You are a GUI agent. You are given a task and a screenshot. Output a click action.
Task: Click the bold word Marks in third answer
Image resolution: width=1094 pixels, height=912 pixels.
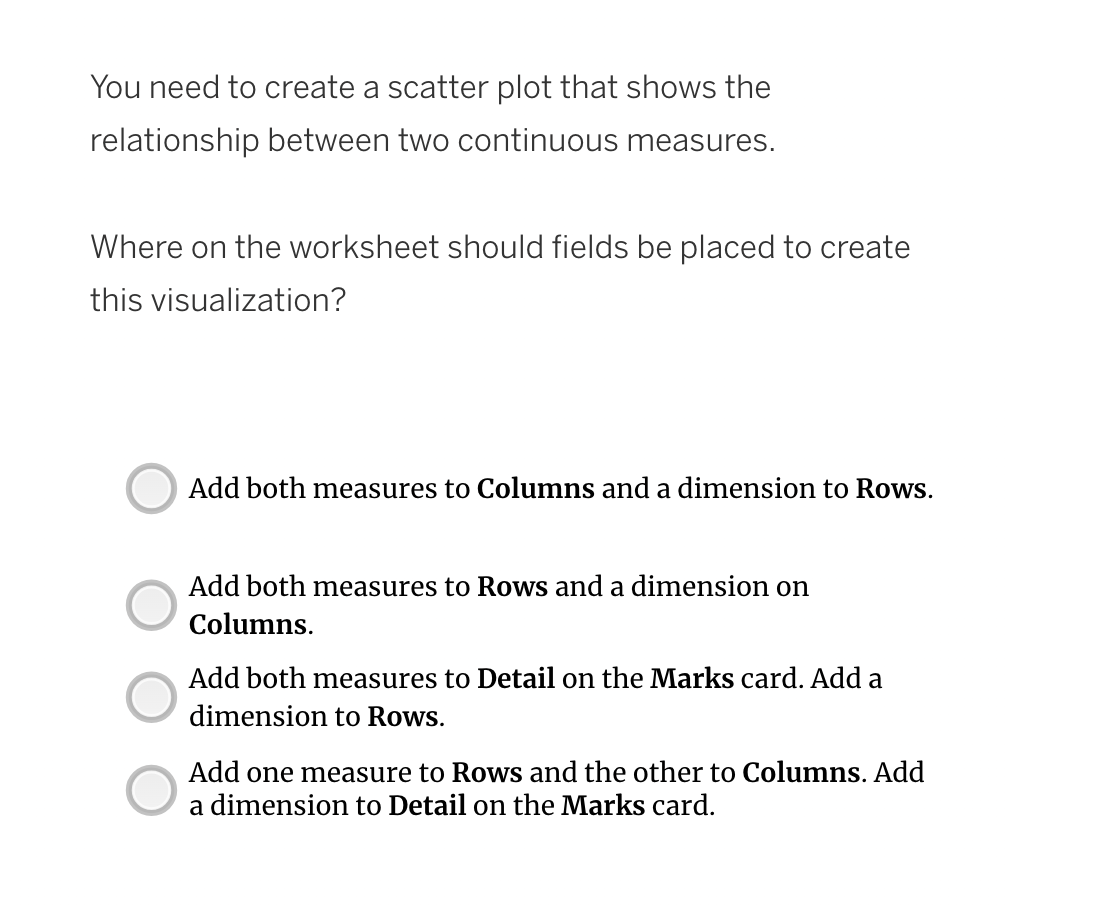point(693,678)
